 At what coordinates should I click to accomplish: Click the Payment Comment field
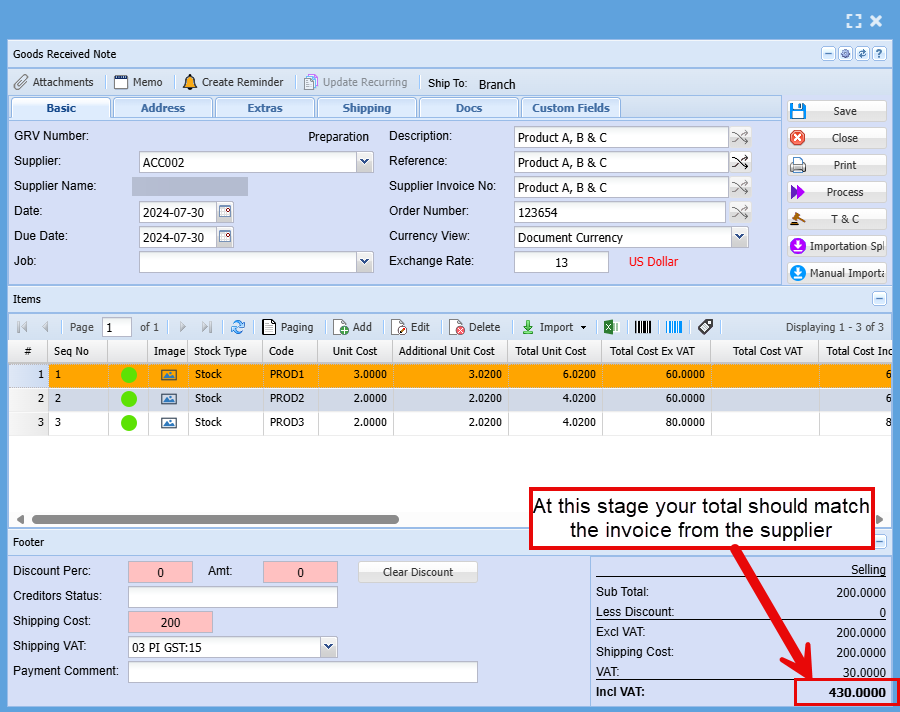click(303, 672)
